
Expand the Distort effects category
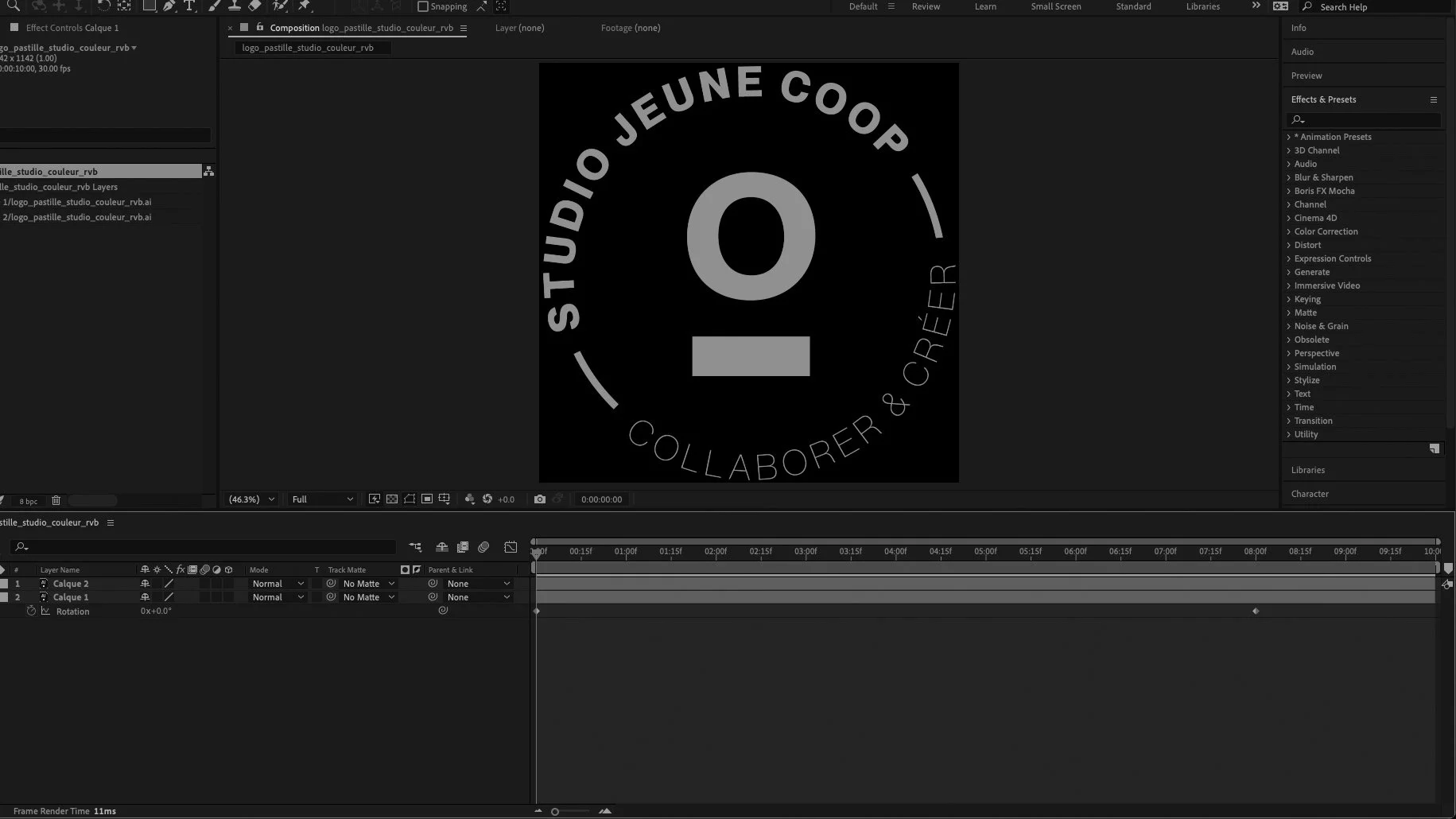coord(1289,245)
